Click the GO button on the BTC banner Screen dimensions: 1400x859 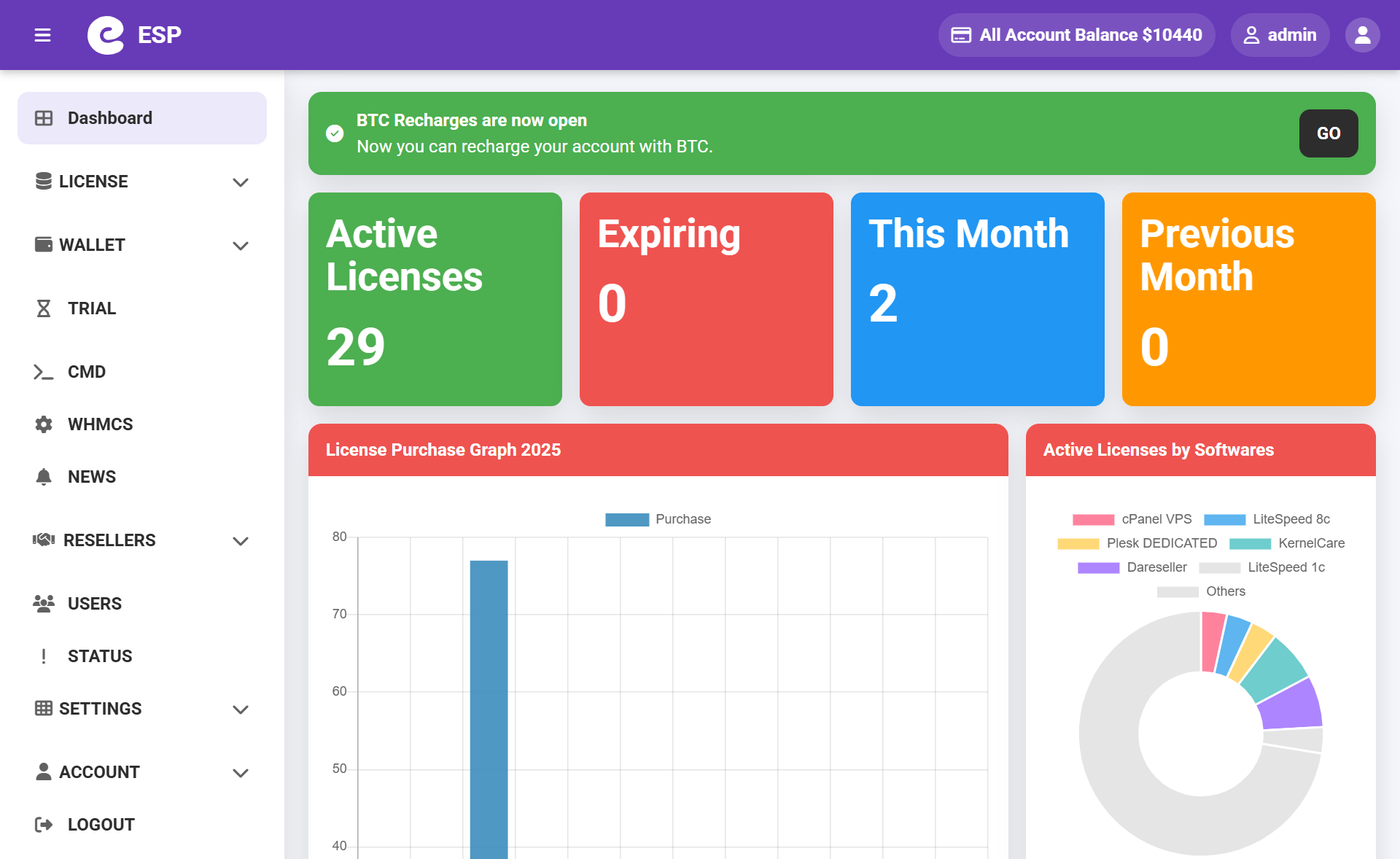pos(1329,133)
